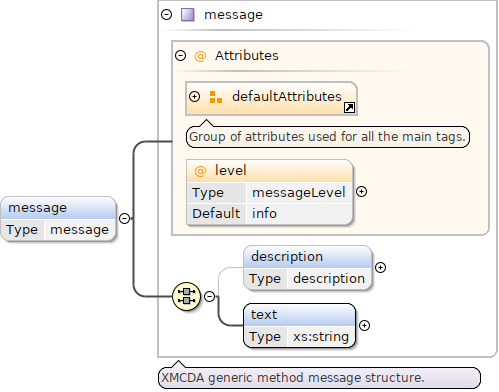Click the Attributes @ icon
The height and width of the screenshot is (392, 499).
coord(200,56)
